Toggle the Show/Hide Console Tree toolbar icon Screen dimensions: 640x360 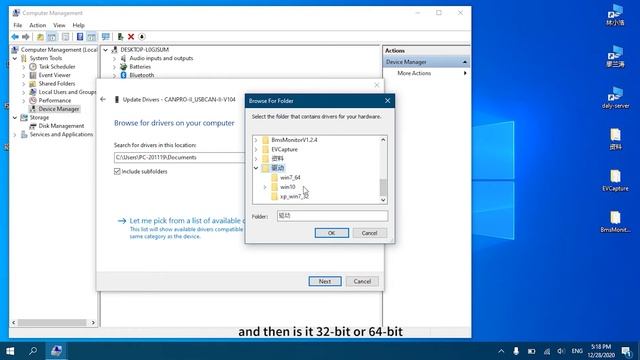pos(52,37)
